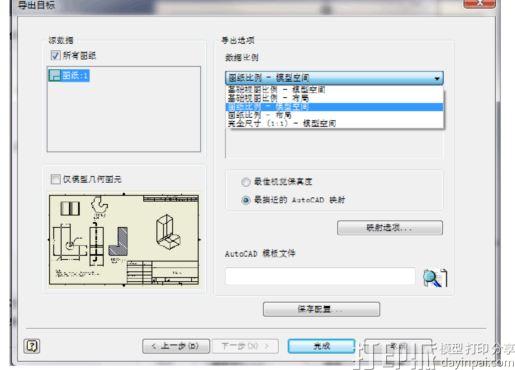Choose 基础视图比例 - 布局 option
This screenshot has height=370, width=515.
point(334,98)
